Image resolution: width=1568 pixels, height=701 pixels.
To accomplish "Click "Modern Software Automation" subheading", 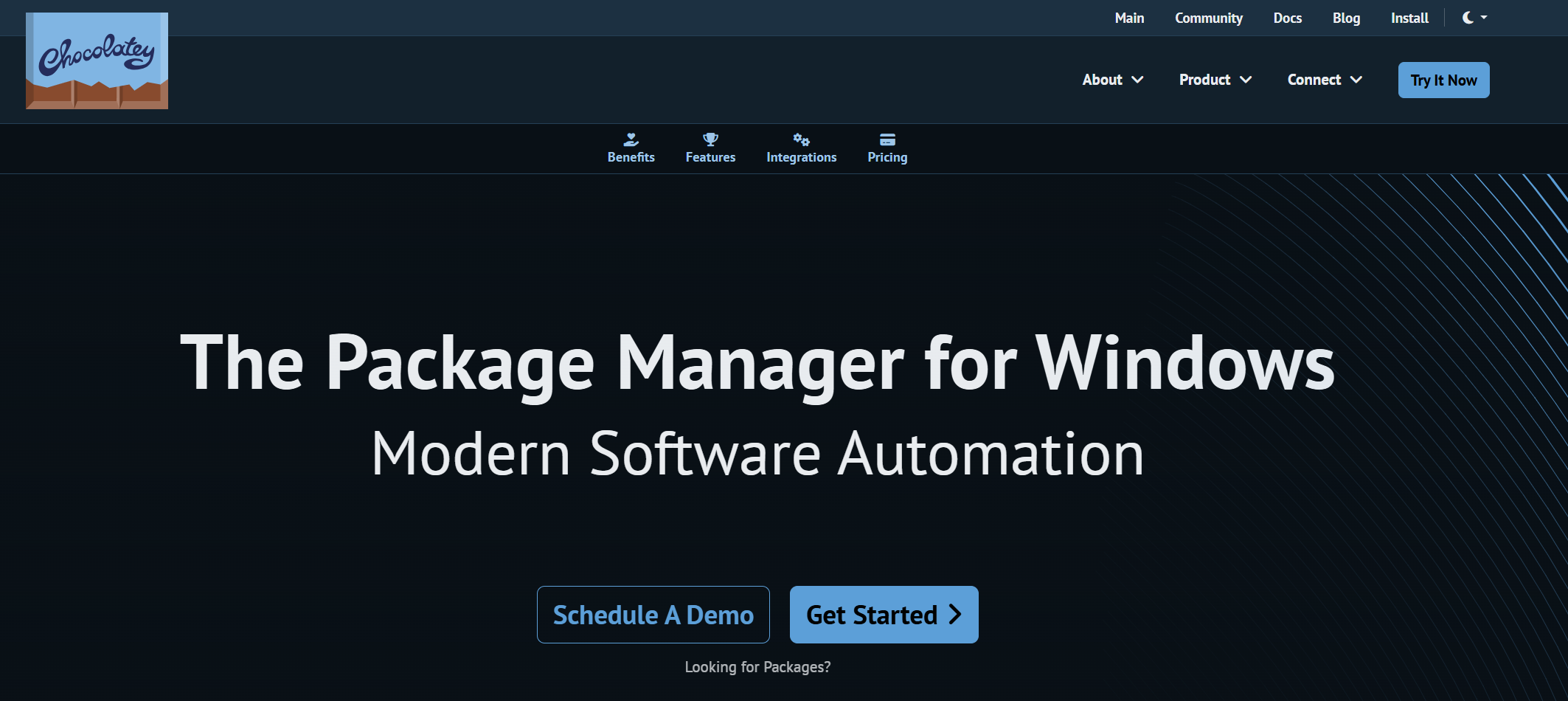I will pos(757,454).
